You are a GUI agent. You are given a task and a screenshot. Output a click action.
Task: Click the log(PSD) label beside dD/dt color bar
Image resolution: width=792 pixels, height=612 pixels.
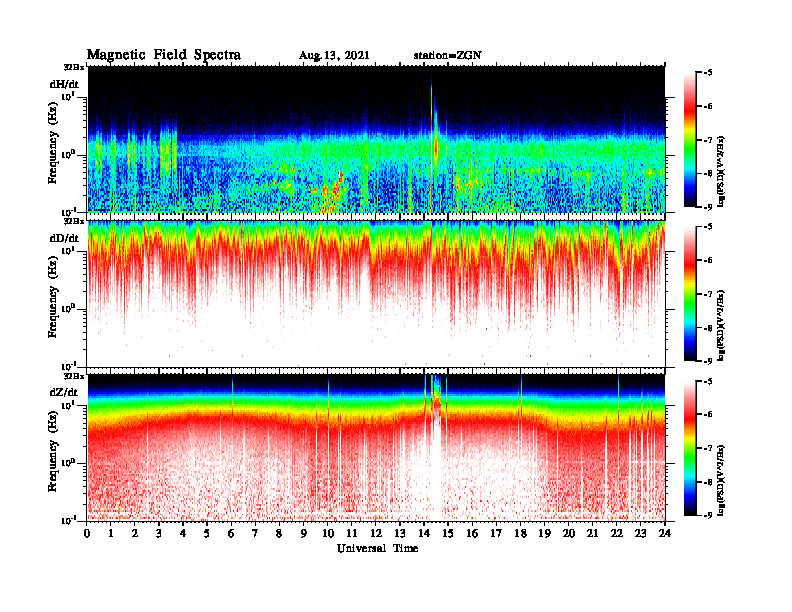pos(721,325)
